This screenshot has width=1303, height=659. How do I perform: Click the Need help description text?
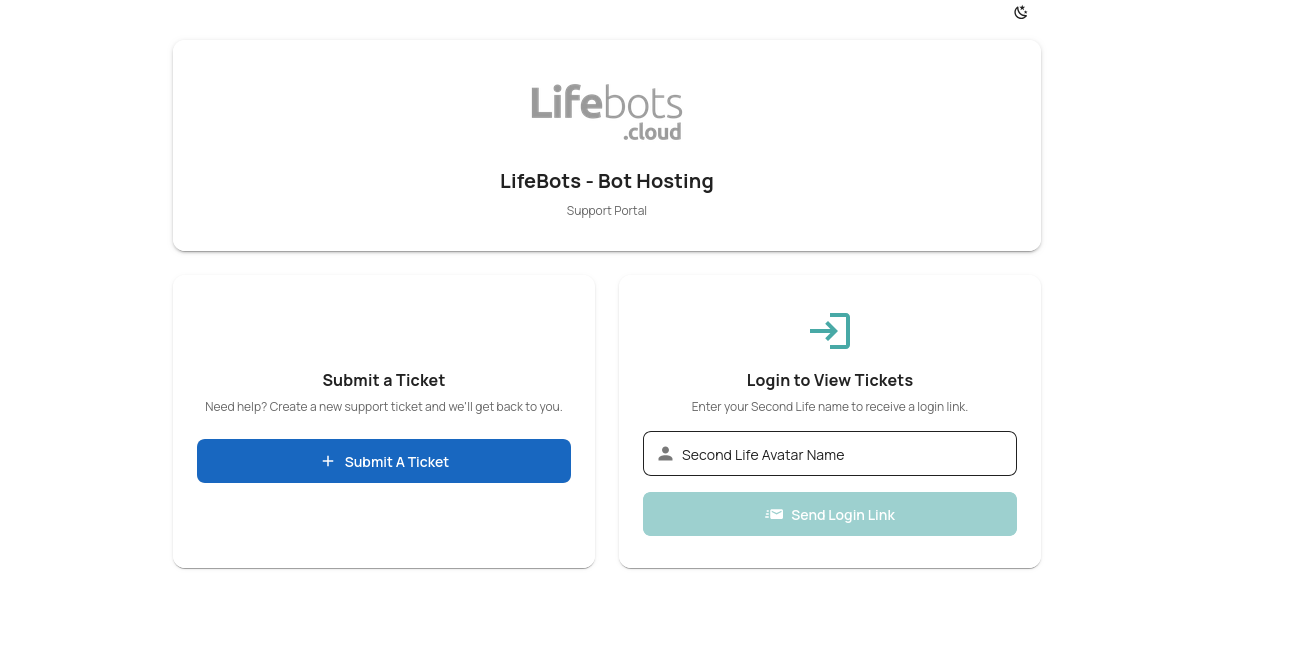383,406
